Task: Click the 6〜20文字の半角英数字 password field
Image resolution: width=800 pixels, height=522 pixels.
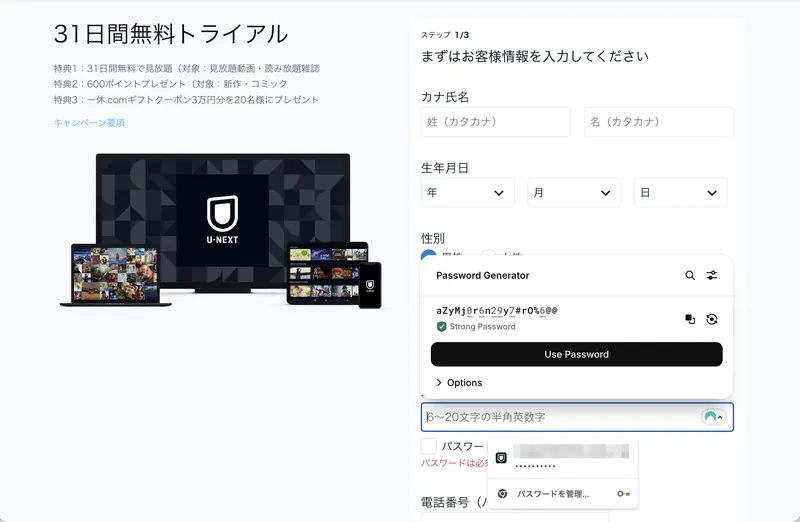Action: (577, 417)
